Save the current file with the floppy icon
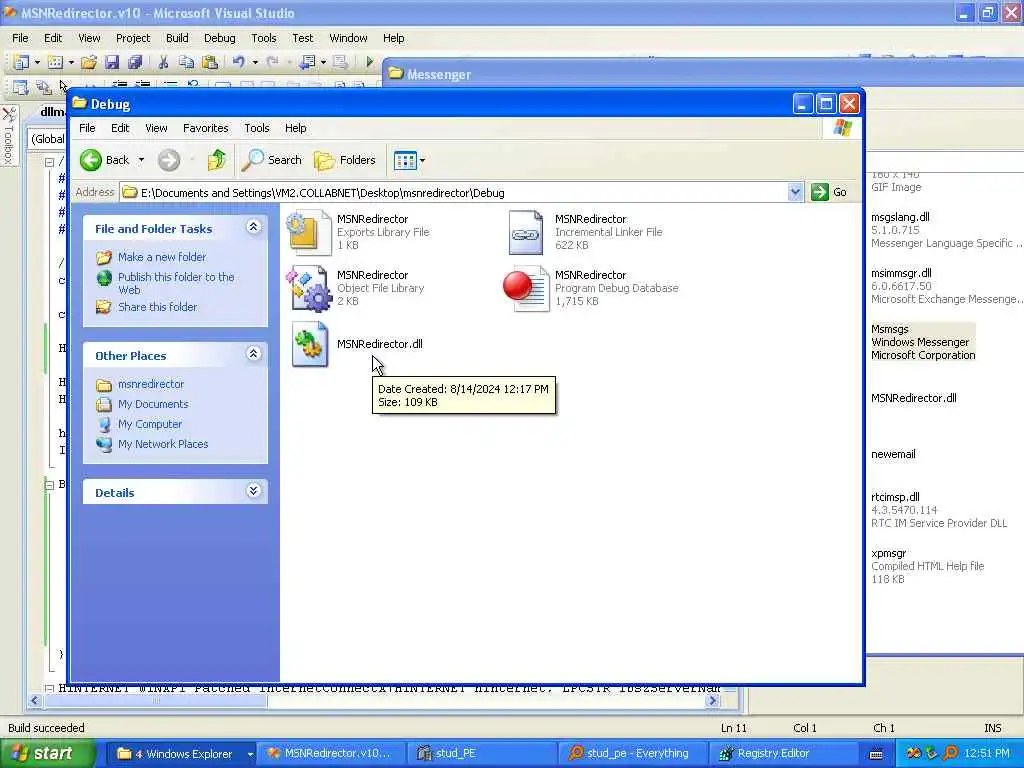 click(x=112, y=62)
